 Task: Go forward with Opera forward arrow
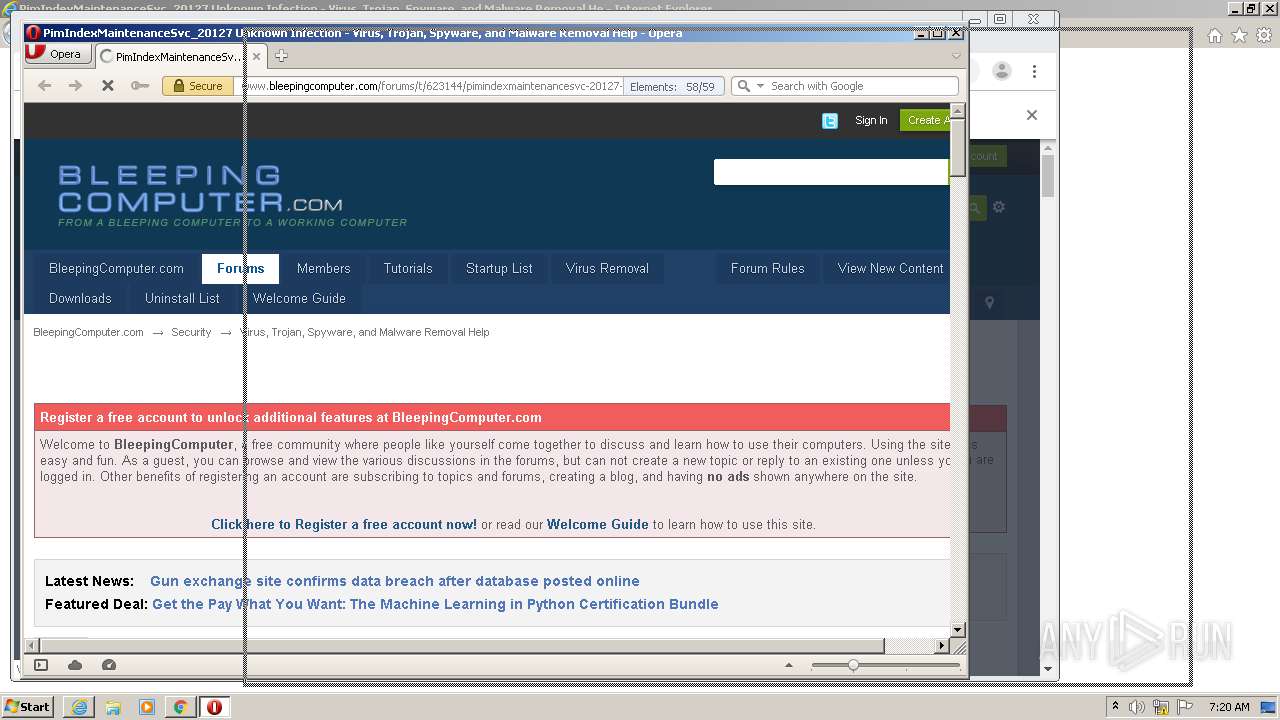tap(76, 86)
